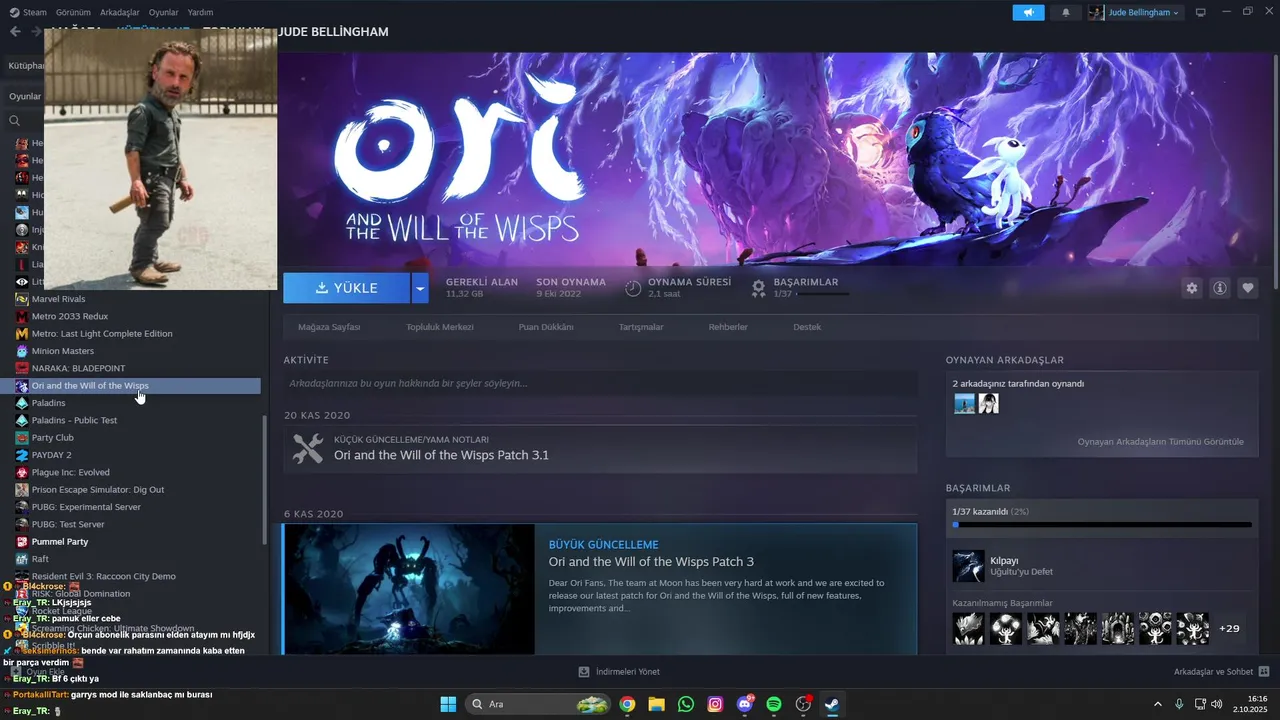The height and width of the screenshot is (720, 1280).
Task: Open the game info icon
Action: click(1220, 288)
